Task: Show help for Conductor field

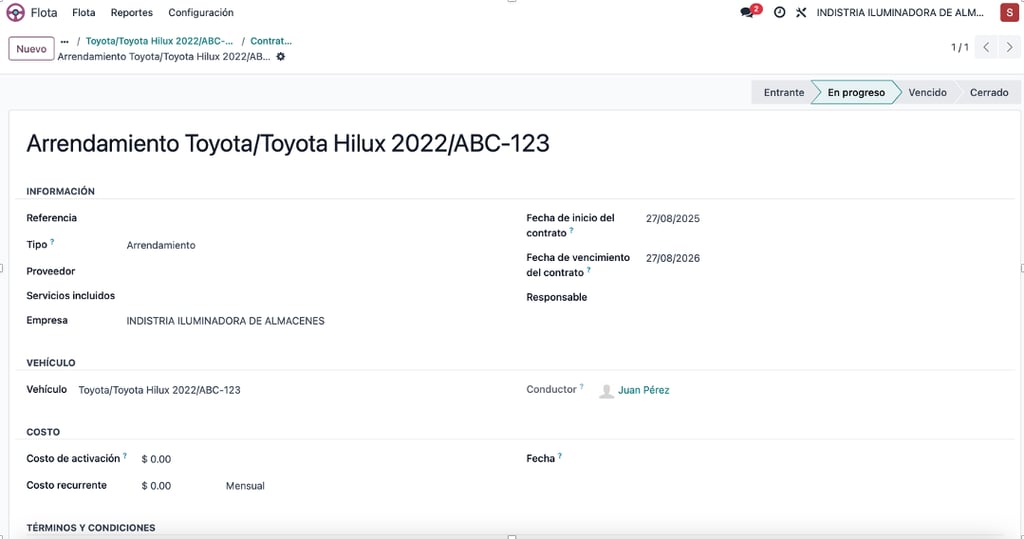Action: point(581,387)
